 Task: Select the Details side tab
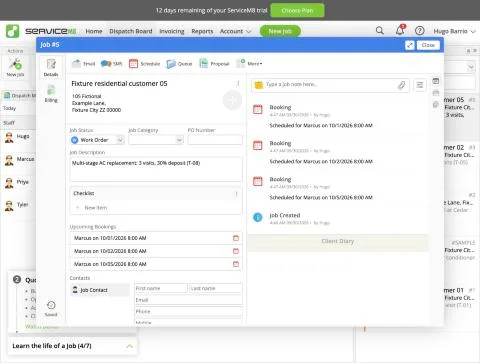[51, 68]
